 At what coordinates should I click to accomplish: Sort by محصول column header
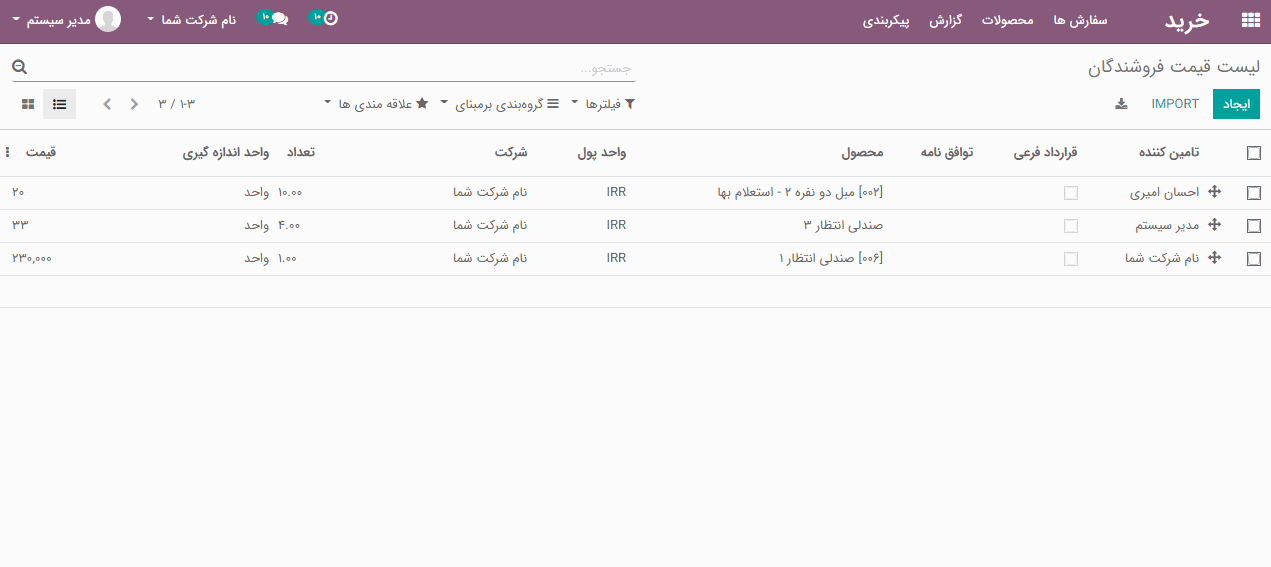862,153
